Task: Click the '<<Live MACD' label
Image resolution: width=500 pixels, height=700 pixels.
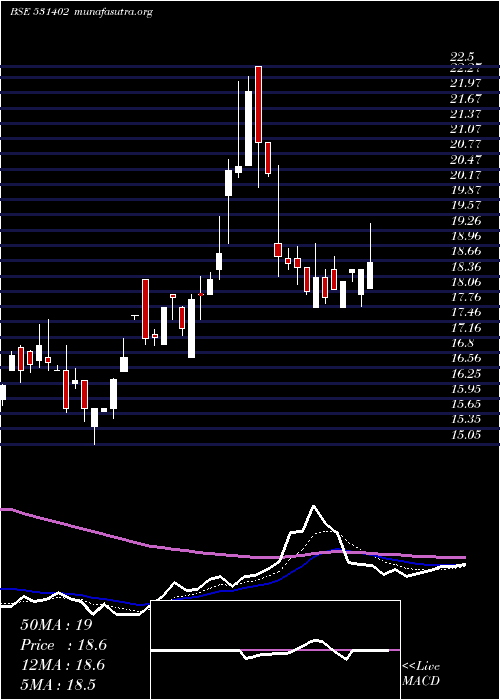Action: (x=421, y=674)
